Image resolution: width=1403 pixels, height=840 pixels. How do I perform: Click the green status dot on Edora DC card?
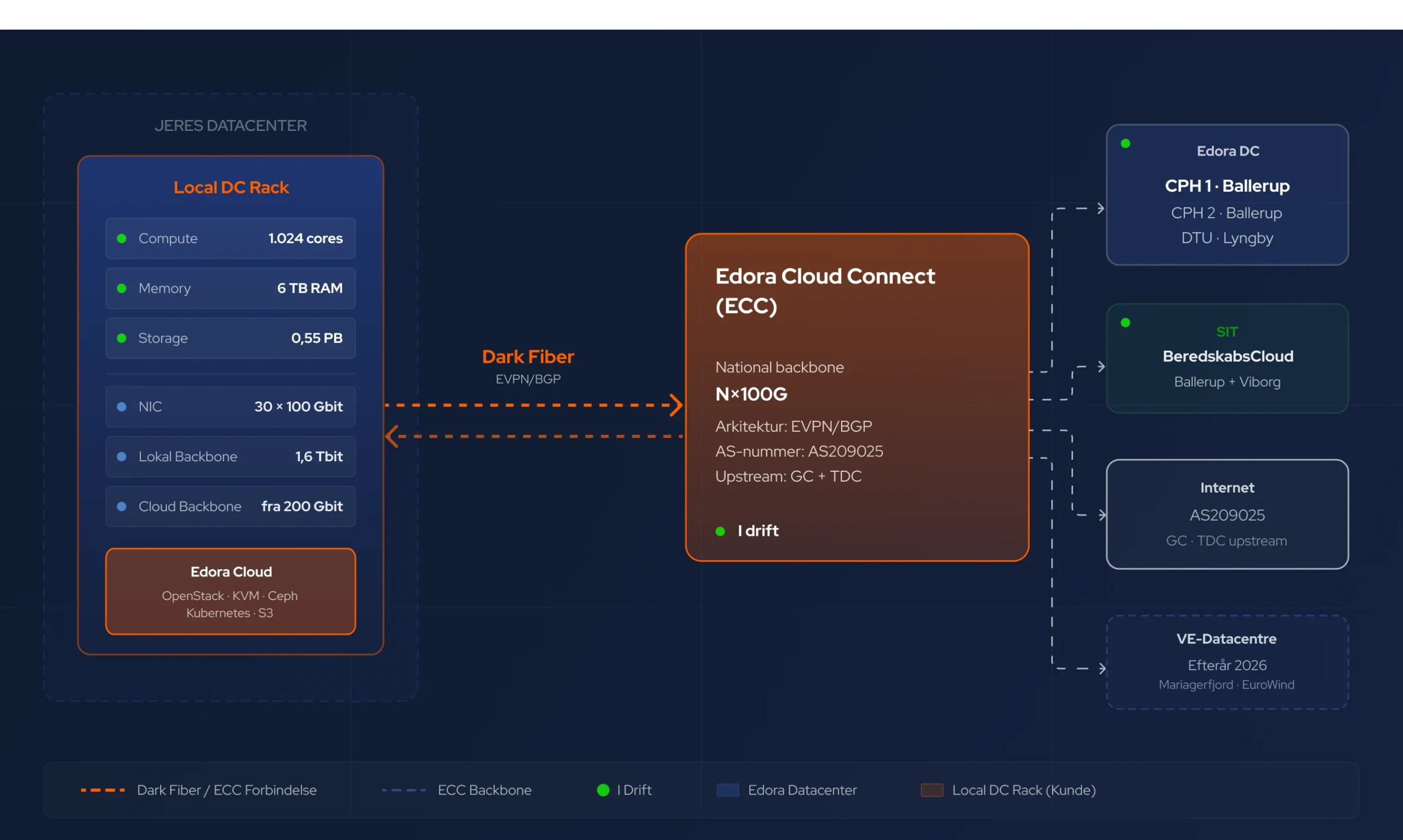(x=1125, y=143)
